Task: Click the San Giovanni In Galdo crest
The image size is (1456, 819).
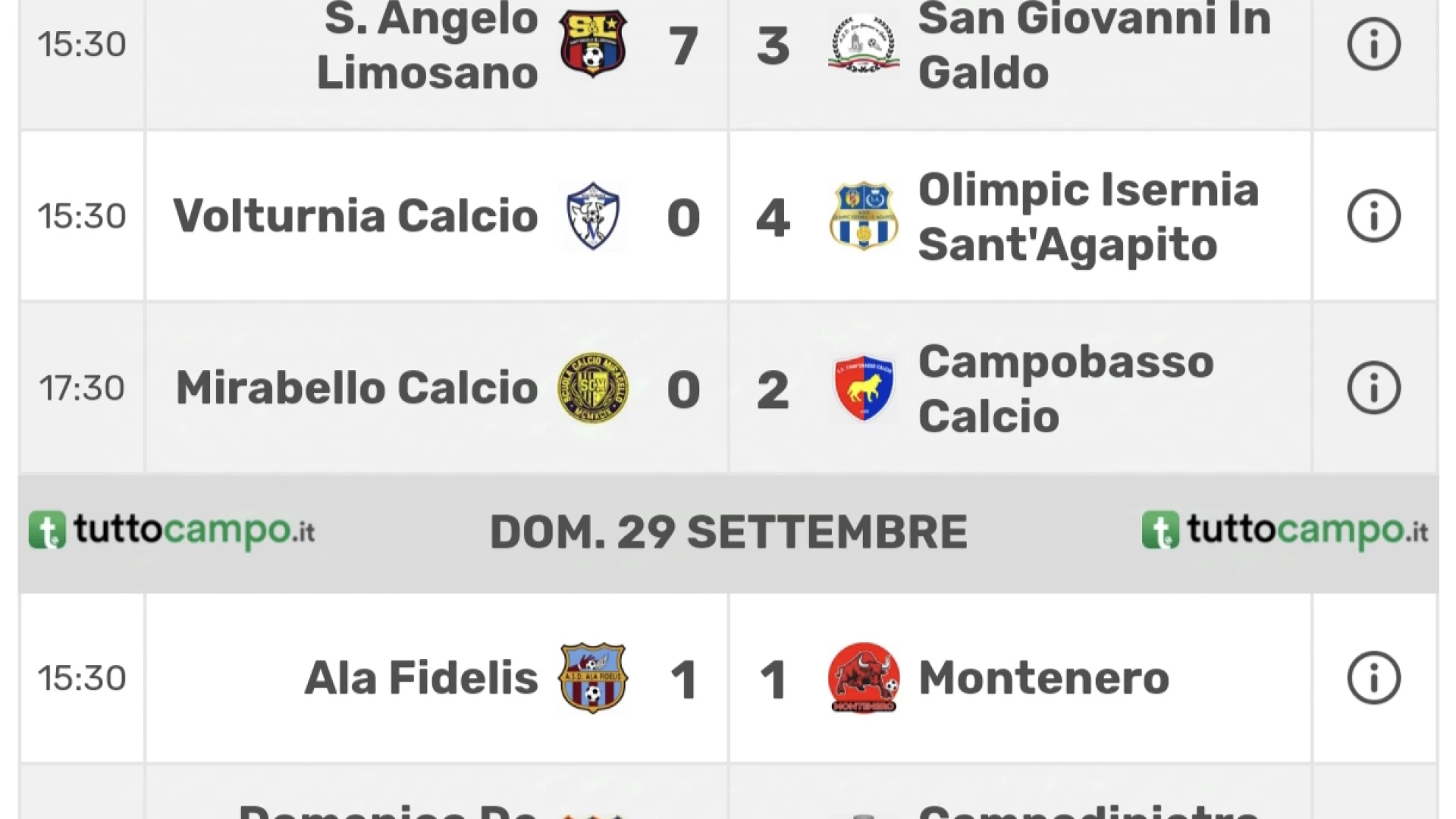Action: click(864, 44)
